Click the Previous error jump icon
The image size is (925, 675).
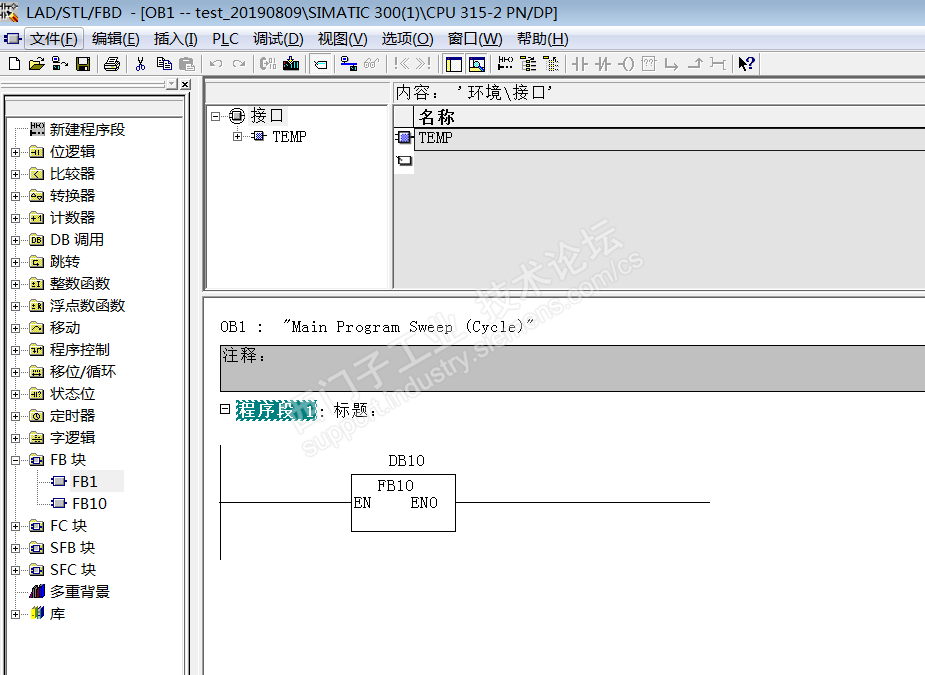[x=401, y=64]
